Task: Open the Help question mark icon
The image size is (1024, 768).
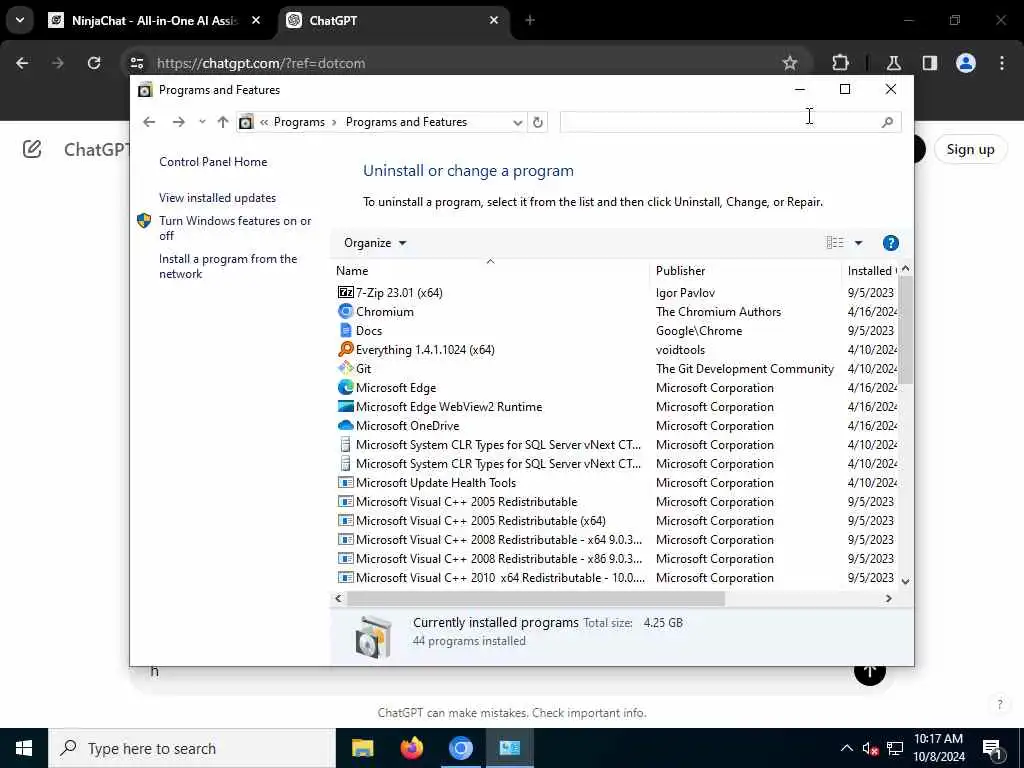Action: point(890,243)
